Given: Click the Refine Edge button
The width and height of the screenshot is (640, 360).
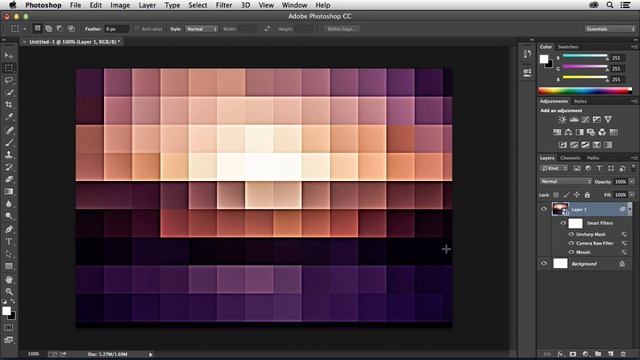Looking at the screenshot, I should tap(342, 29).
